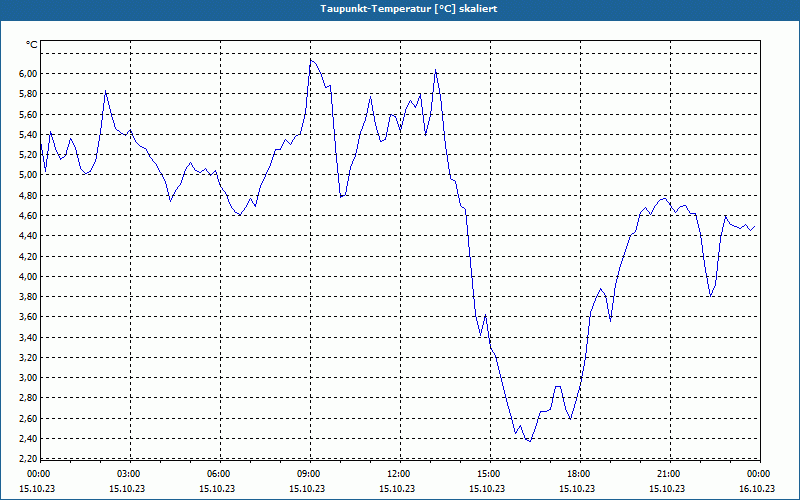The height and width of the screenshot is (500, 800).
Task: Click the 3,60 y-axis label
Action: click(29, 317)
